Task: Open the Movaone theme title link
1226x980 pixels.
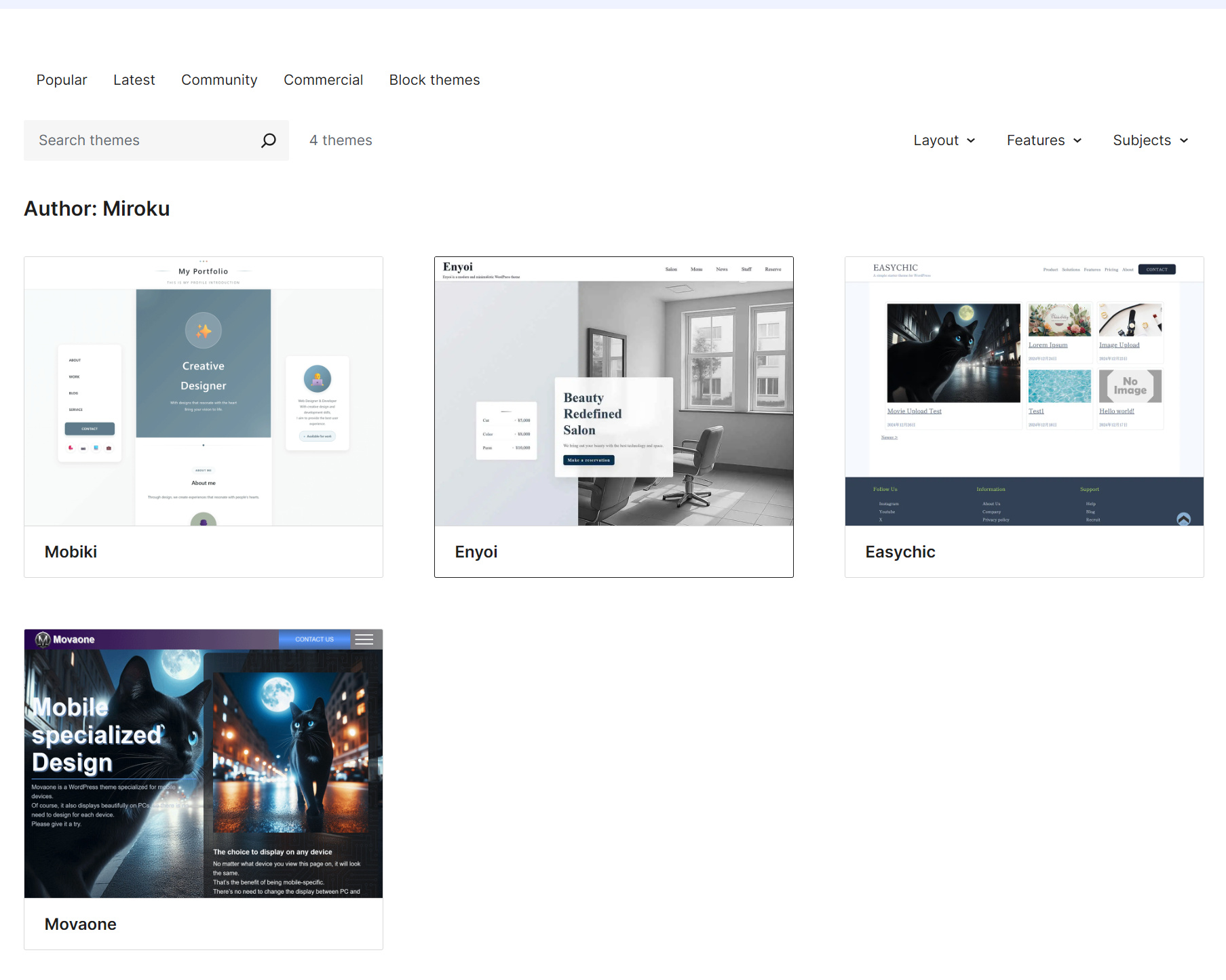Action: click(x=81, y=924)
